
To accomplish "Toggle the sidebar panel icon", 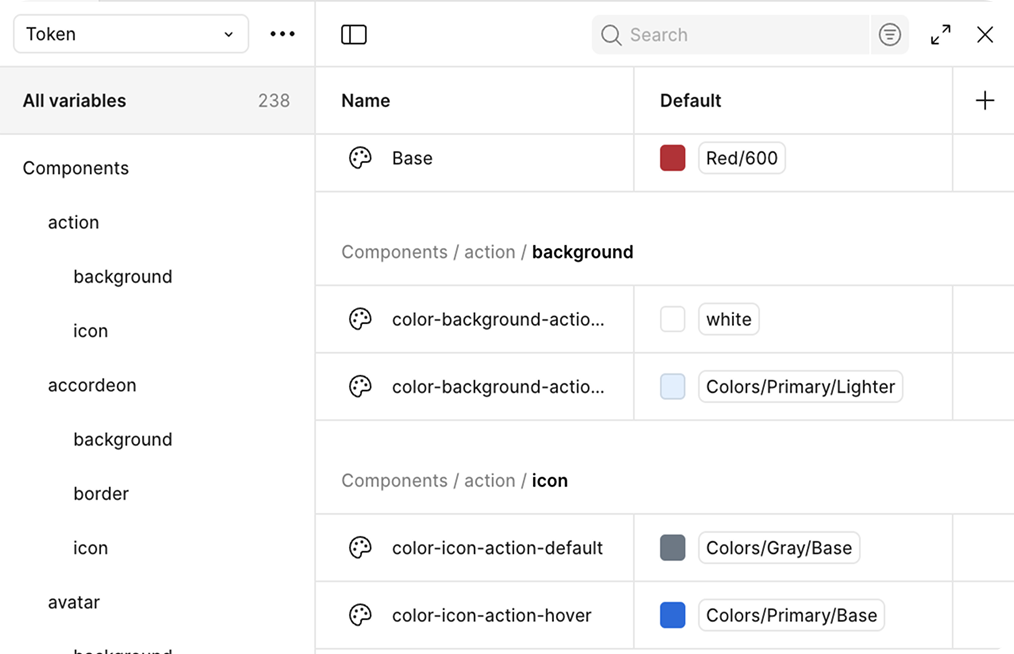I will tap(354, 35).
